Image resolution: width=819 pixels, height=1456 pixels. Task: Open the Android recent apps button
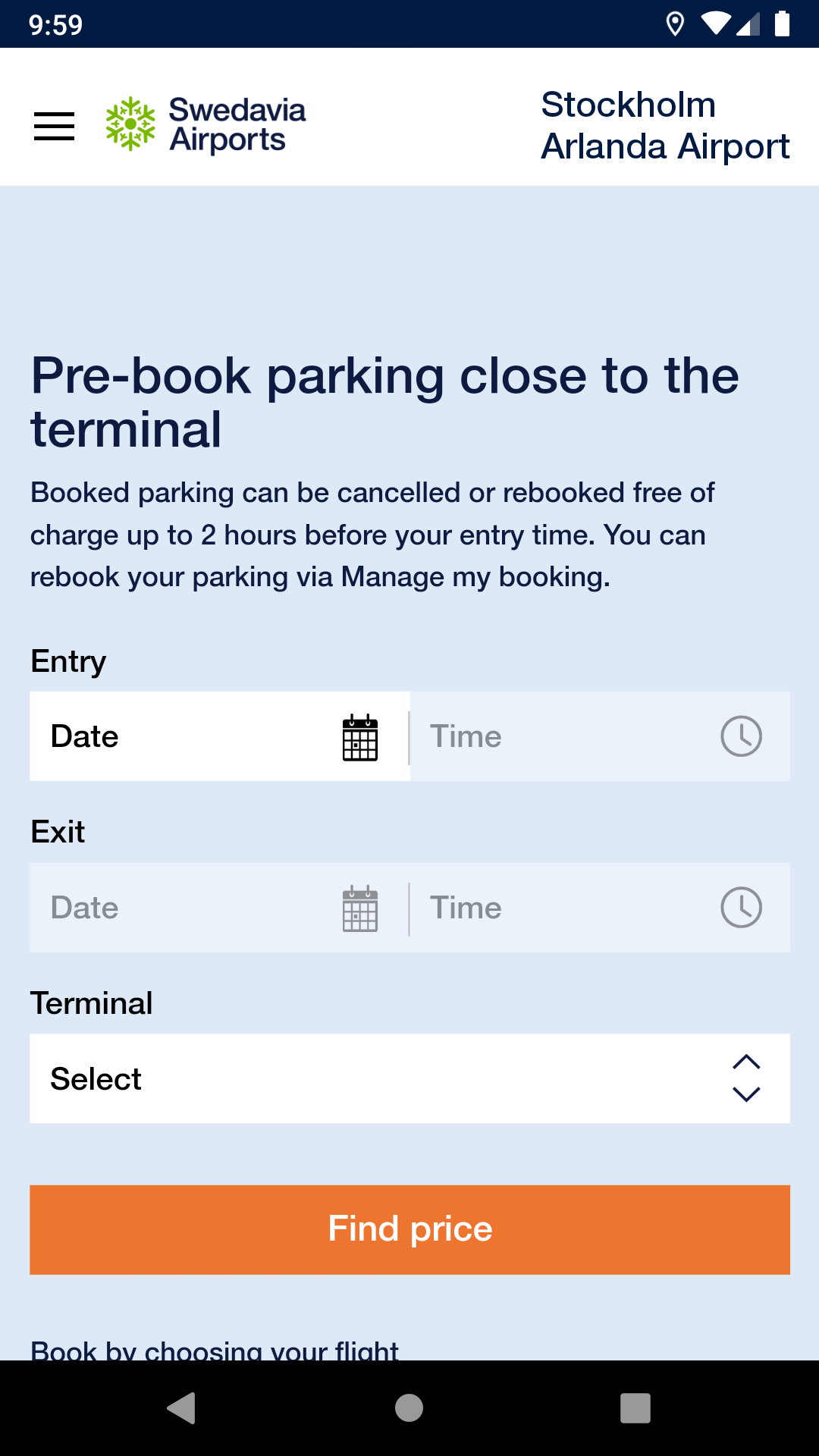(x=635, y=1408)
